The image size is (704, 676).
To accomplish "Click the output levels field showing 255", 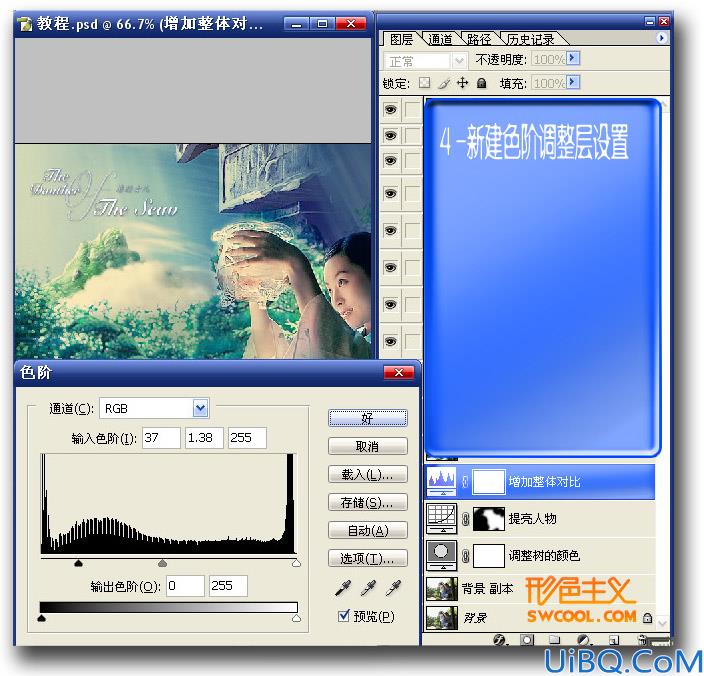I will coord(228,586).
